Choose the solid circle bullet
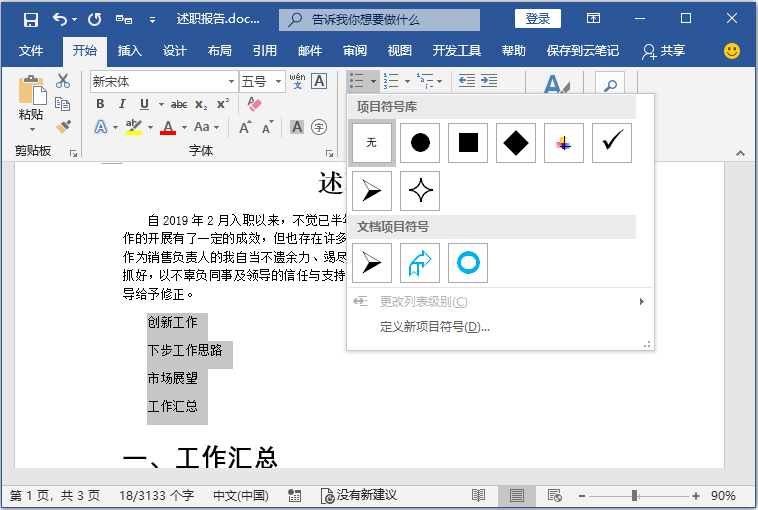Image resolution: width=758 pixels, height=510 pixels. [x=420, y=143]
